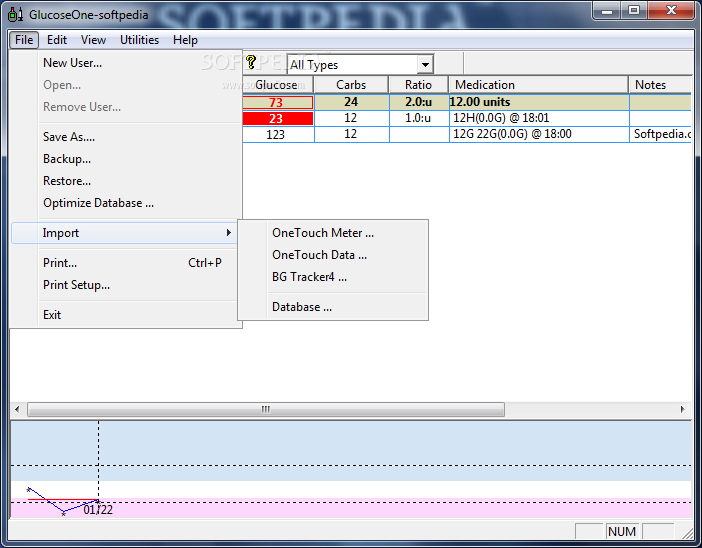Click the GlucoseOne app icon in title bar
The height and width of the screenshot is (548, 702).
(x=15, y=14)
